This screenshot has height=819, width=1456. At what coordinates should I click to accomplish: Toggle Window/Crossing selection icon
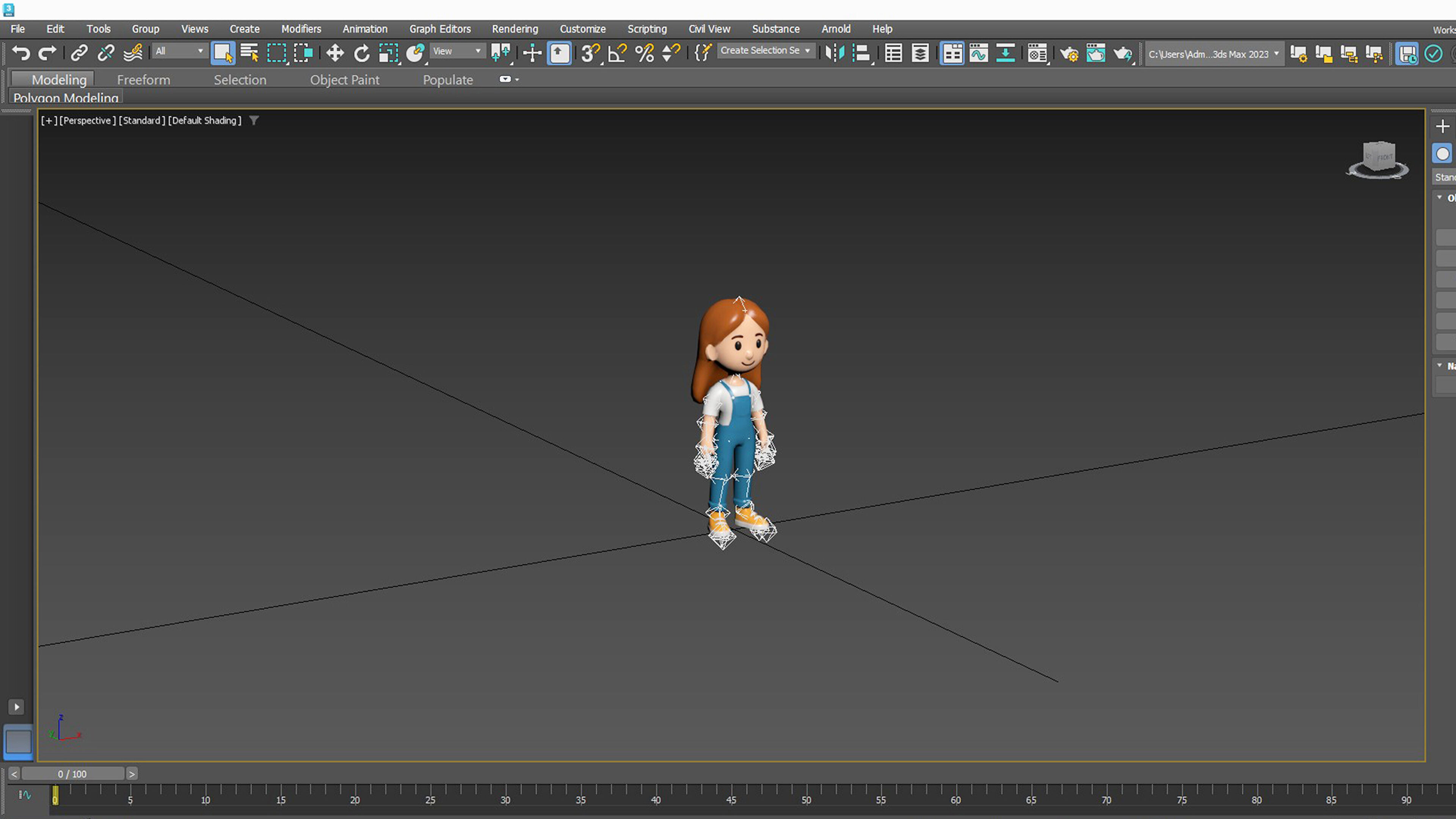coord(303,53)
